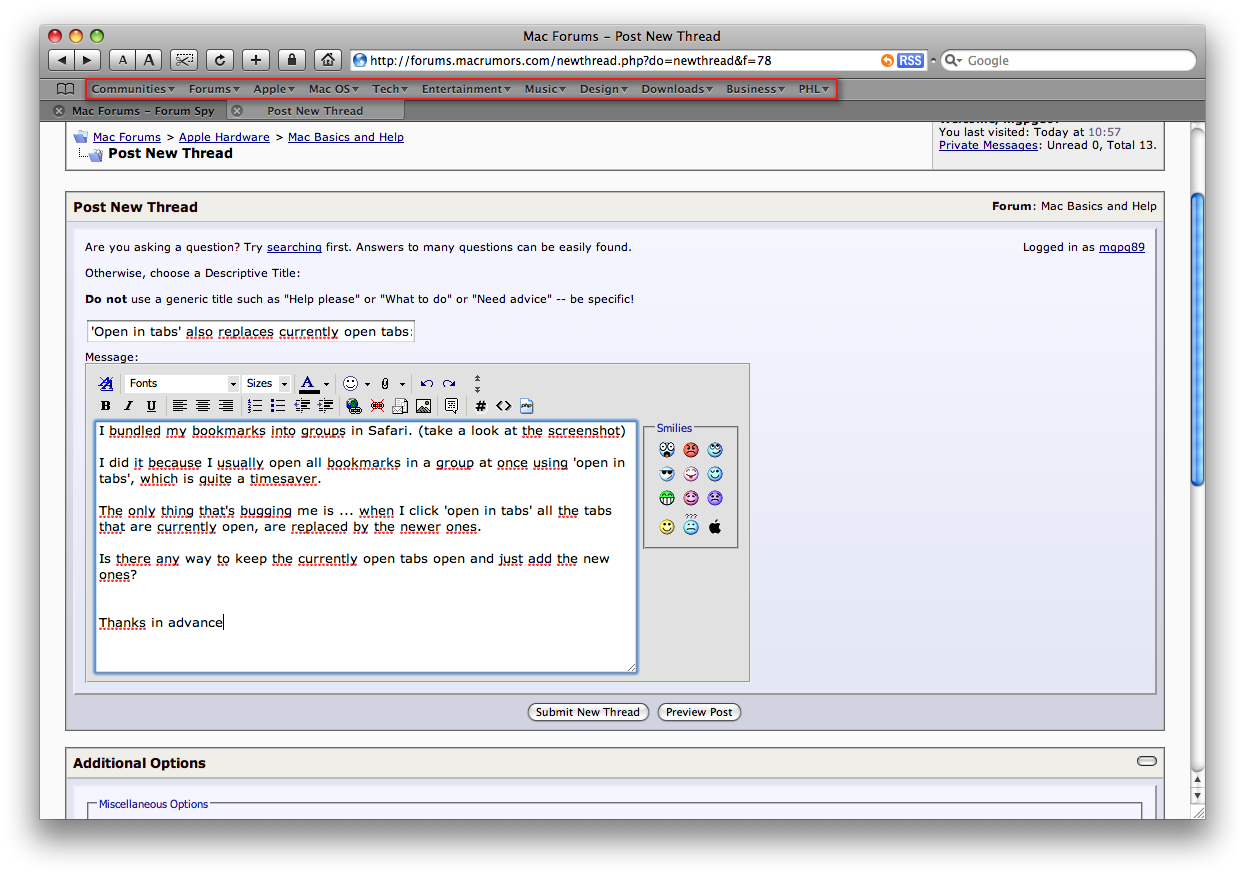Wrap PHP tags icon
Viewport: 1245px width, 874px height.
point(527,406)
